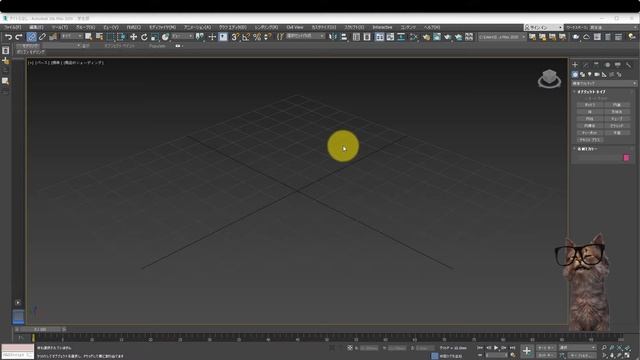Select the Shapes category icon
640x360 pixels.
tap(582, 75)
